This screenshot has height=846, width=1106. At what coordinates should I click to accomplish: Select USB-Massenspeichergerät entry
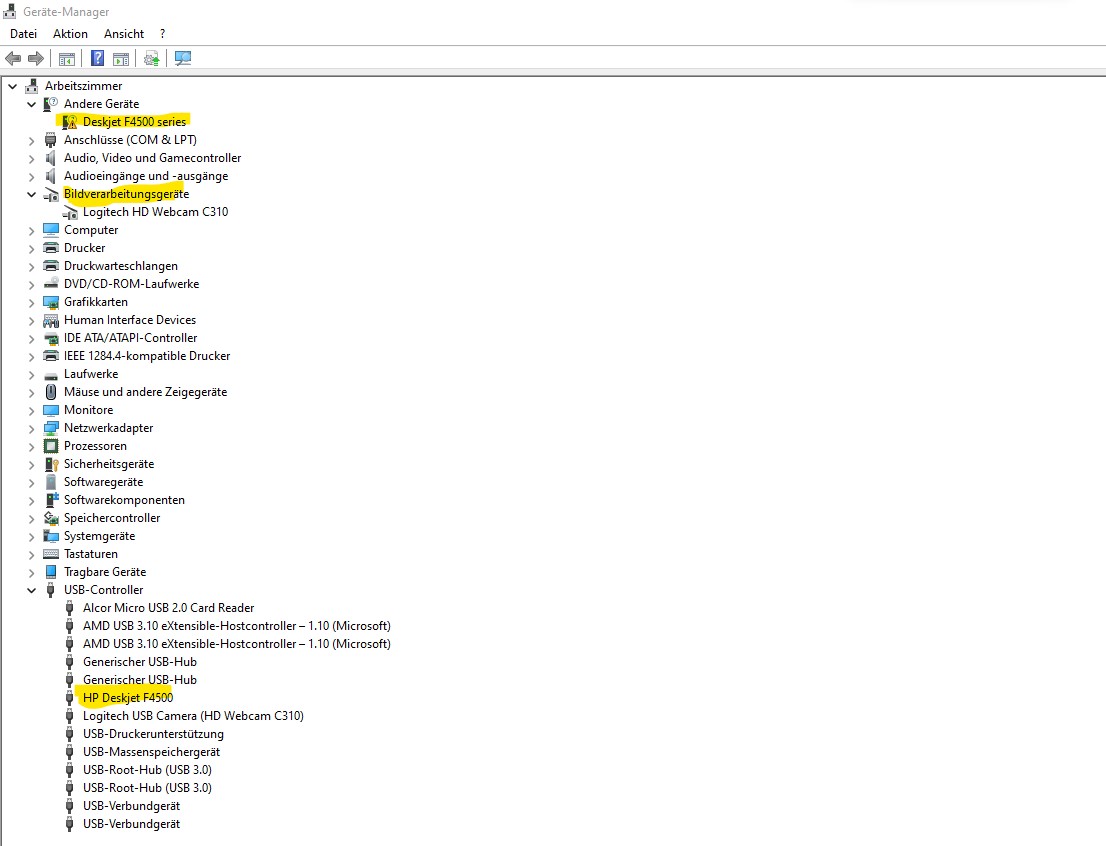(x=152, y=752)
